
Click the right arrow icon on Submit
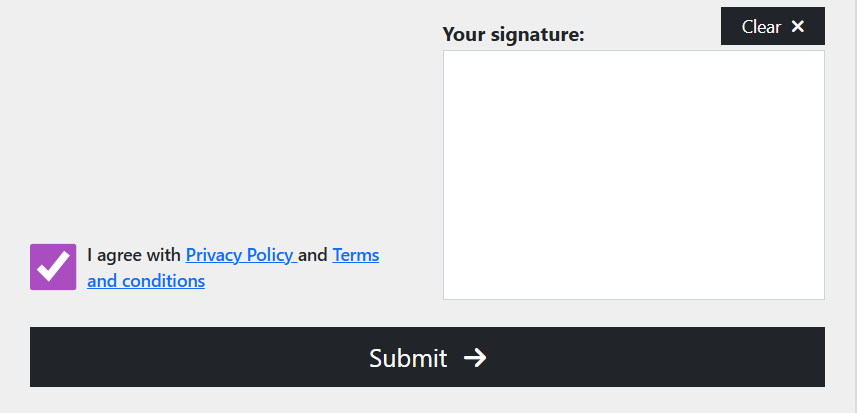point(475,358)
